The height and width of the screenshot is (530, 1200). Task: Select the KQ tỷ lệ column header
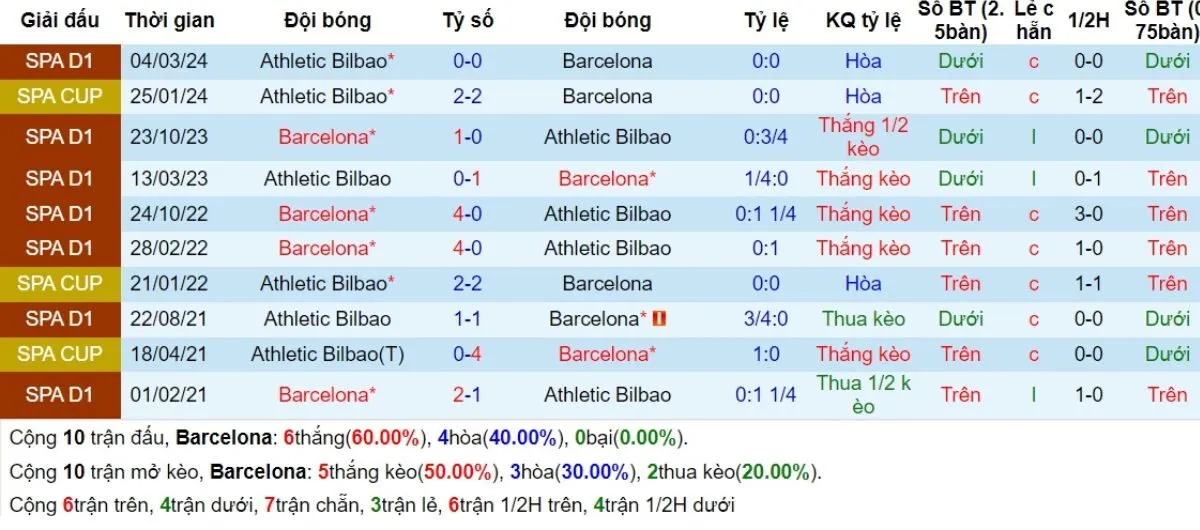[863, 20]
